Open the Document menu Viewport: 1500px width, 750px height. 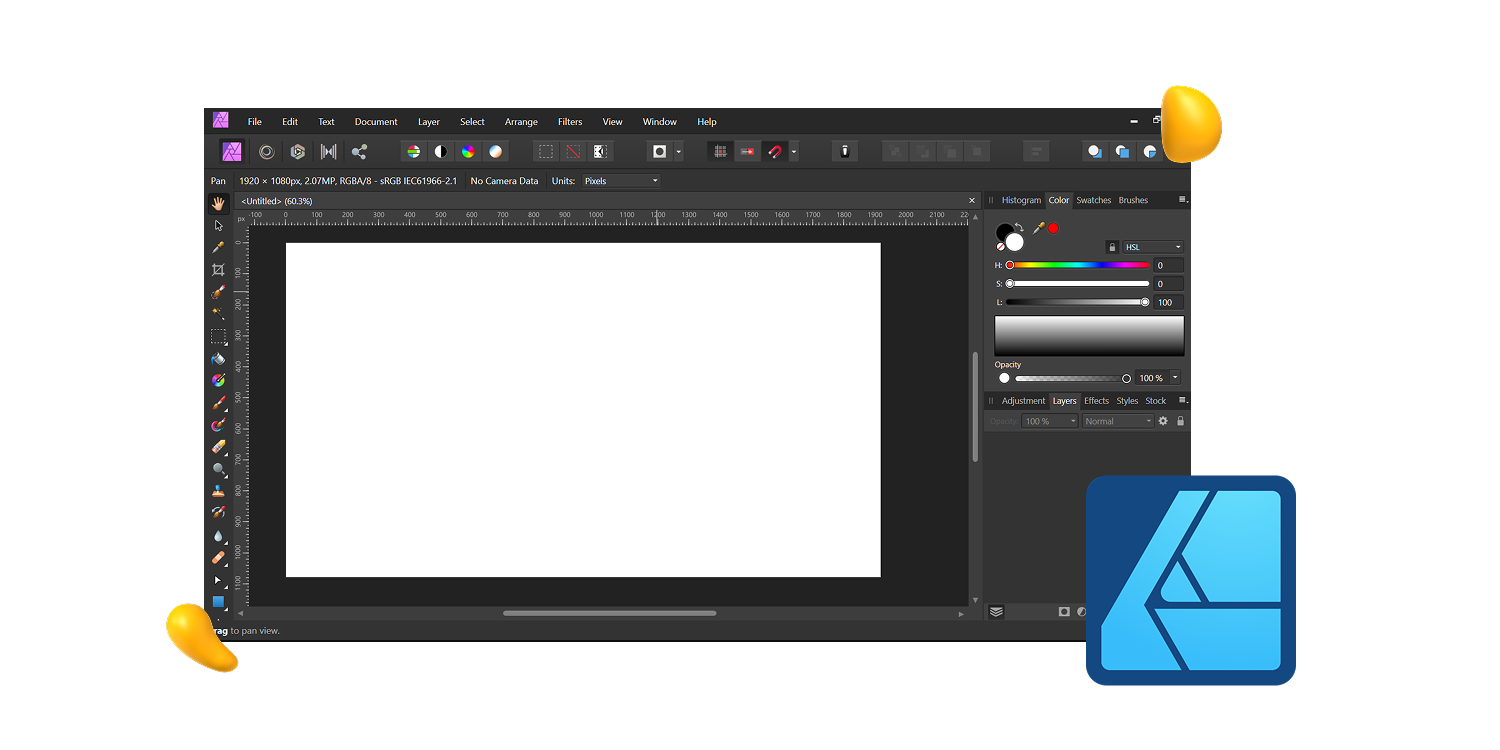(376, 122)
